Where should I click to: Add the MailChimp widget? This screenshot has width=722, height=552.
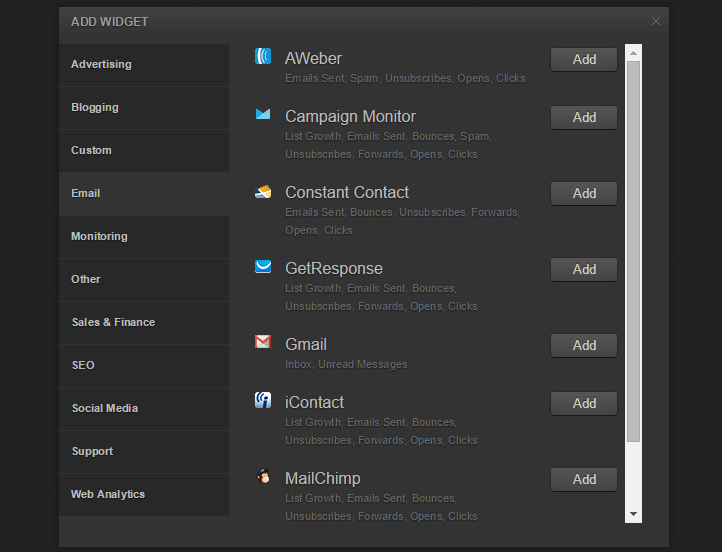(584, 479)
